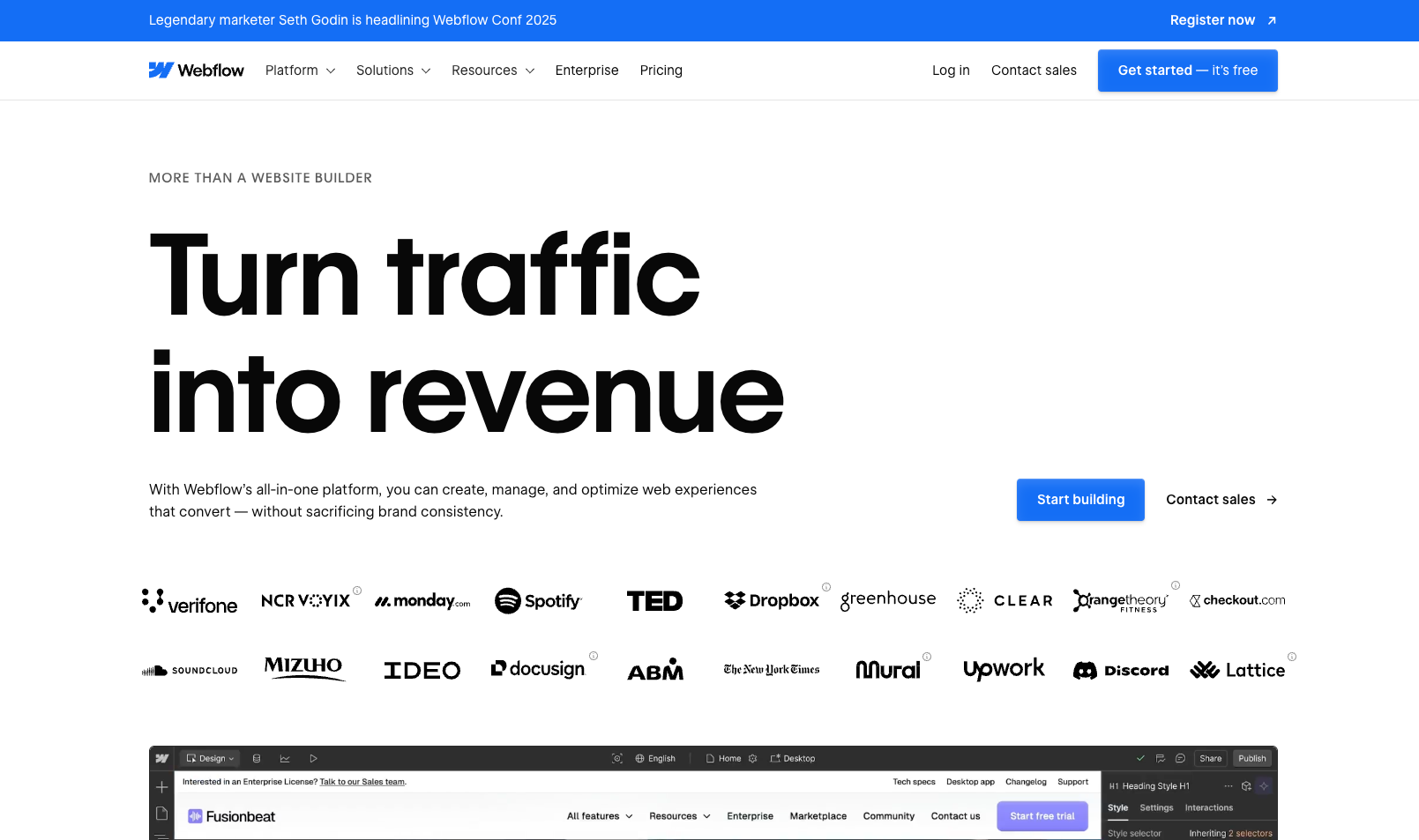Expand All features dropdown in Fusionbeat nav
This screenshot has height=840, width=1419.
(600, 816)
